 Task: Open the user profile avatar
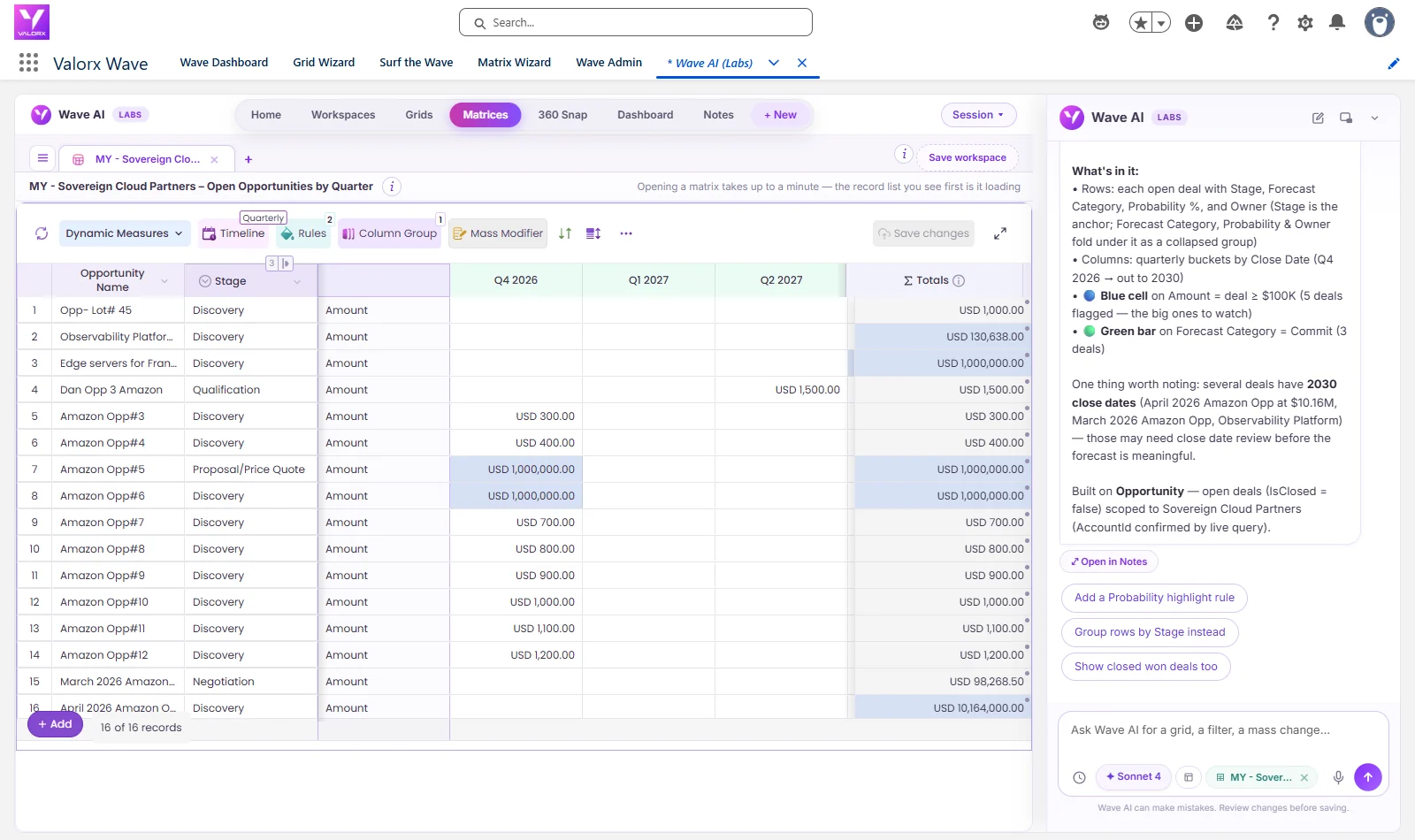point(1379,22)
